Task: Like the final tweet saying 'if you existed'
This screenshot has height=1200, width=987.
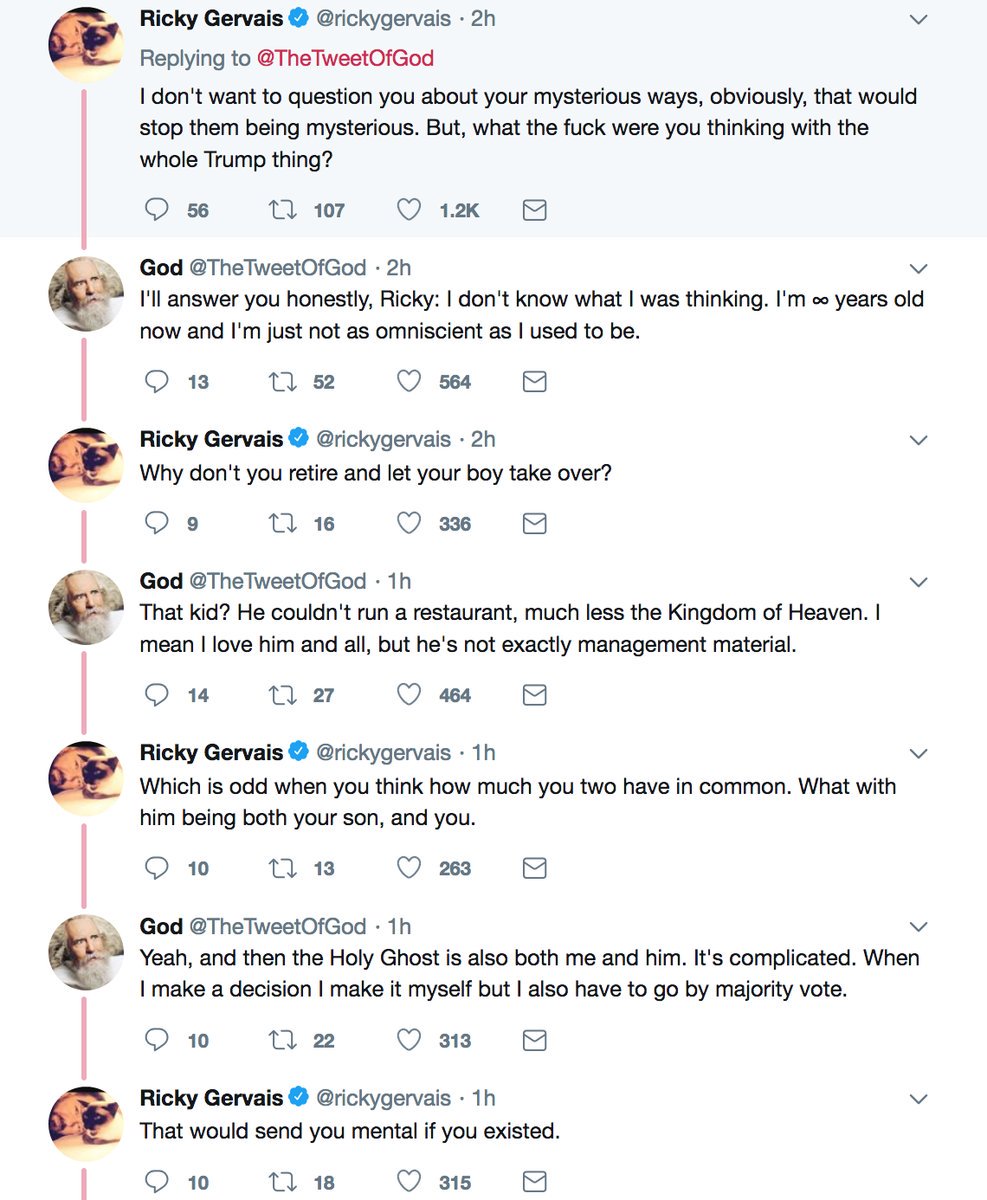Action: (x=408, y=1181)
